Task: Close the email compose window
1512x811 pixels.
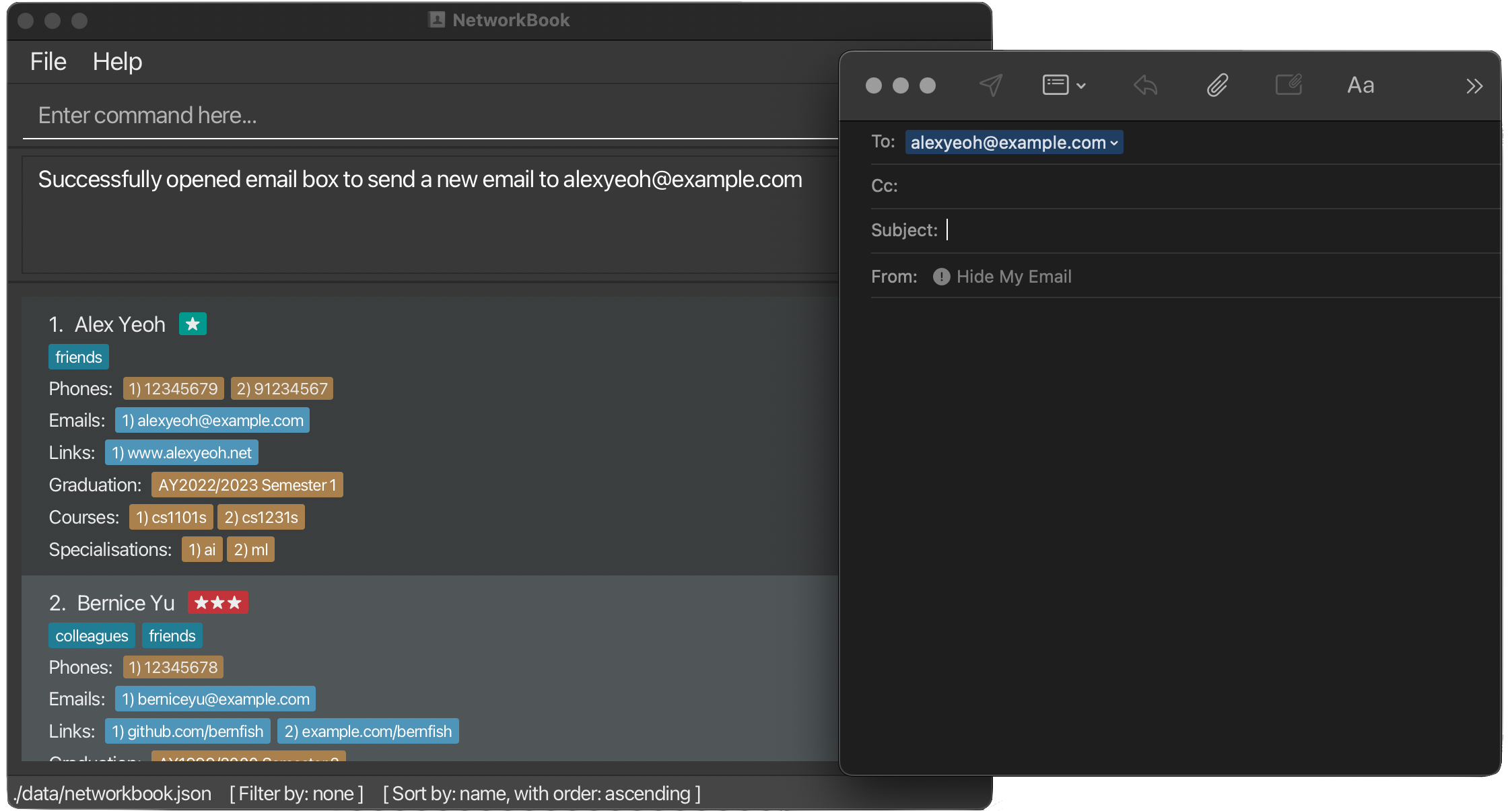Action: [x=874, y=85]
